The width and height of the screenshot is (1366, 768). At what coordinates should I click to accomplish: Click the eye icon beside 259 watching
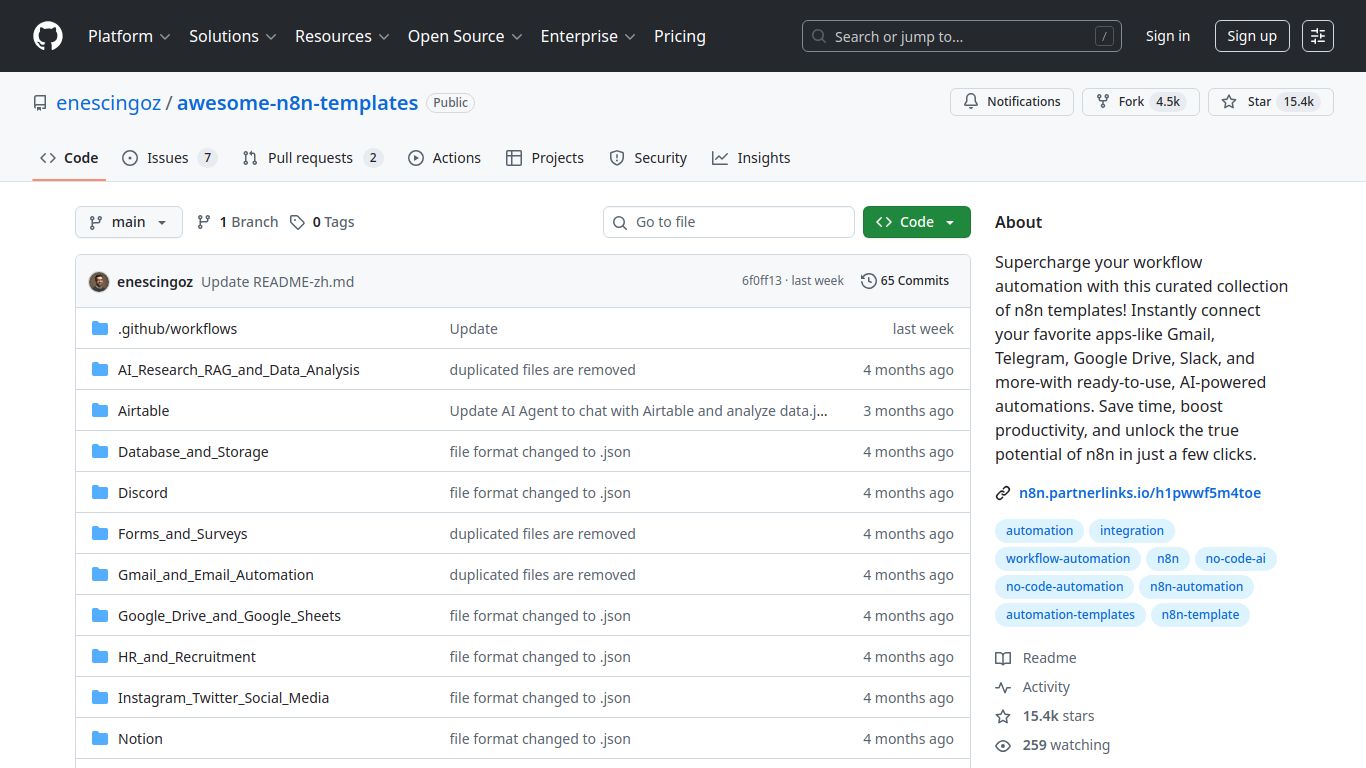tap(1003, 745)
